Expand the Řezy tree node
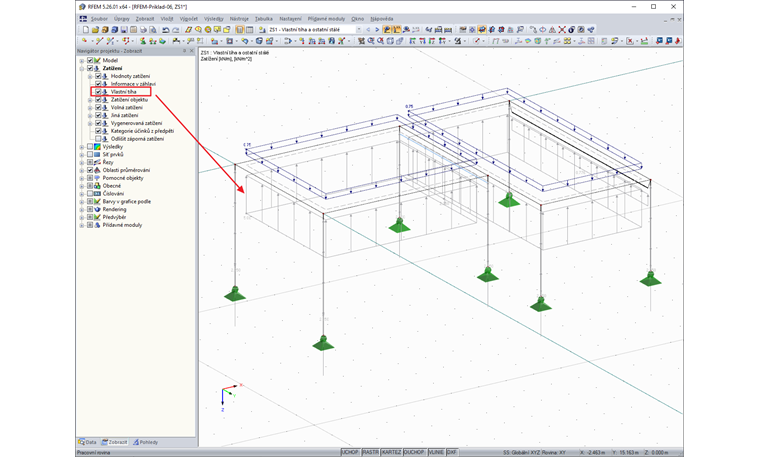 point(82,162)
